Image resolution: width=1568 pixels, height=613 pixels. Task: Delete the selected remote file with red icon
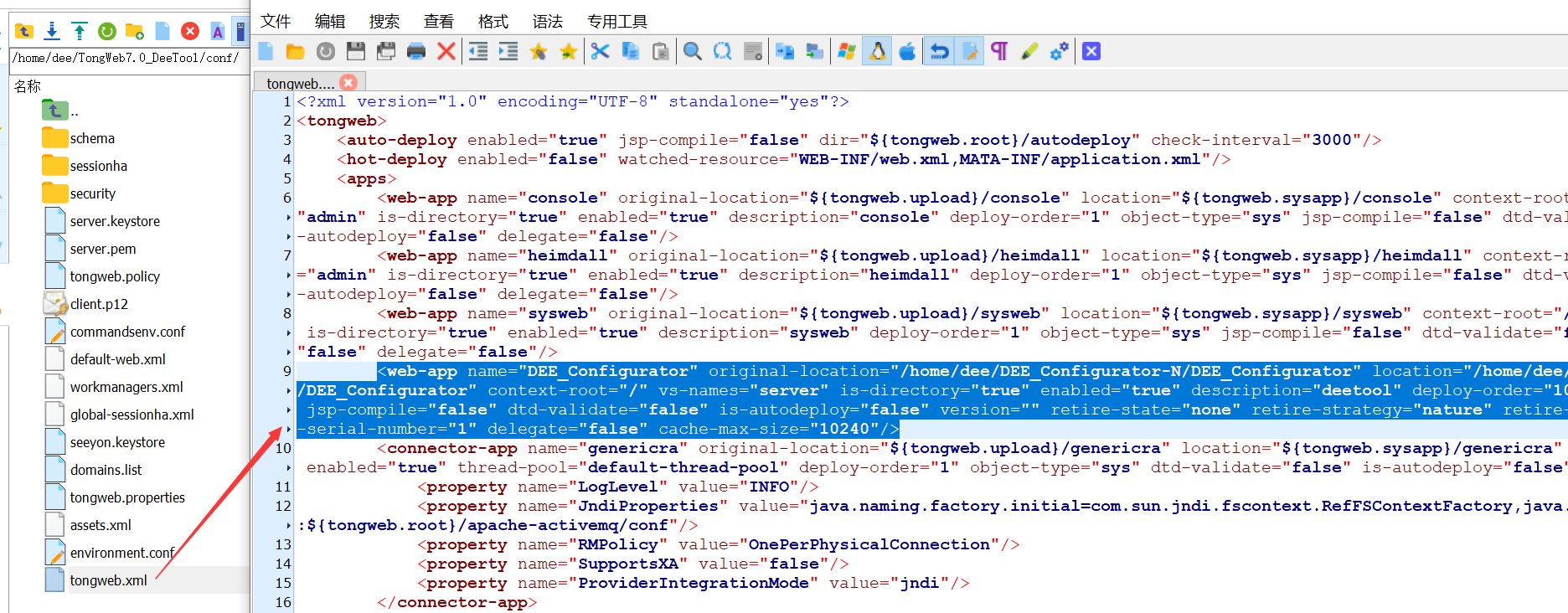tap(190, 32)
